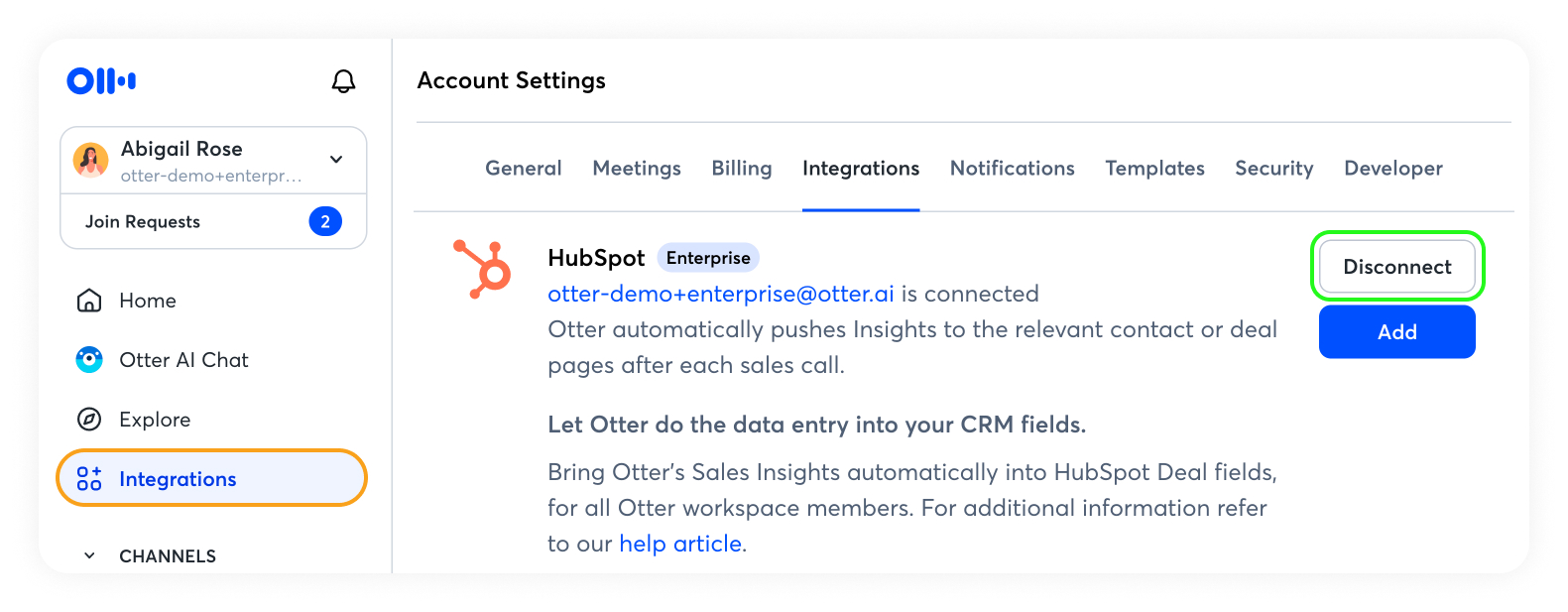This screenshot has width=1568, height=612.
Task: Click the HubSpot logo icon
Action: (x=483, y=269)
